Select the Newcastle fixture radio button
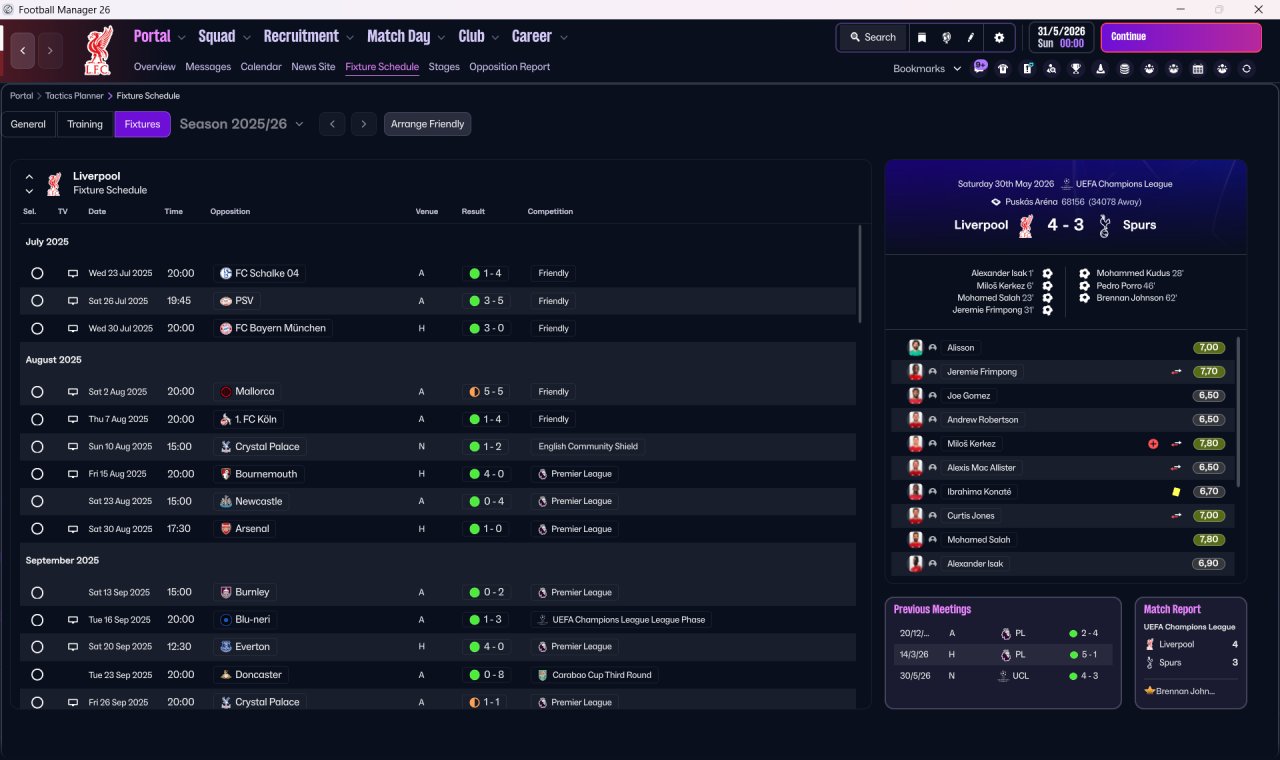 pyautogui.click(x=37, y=501)
